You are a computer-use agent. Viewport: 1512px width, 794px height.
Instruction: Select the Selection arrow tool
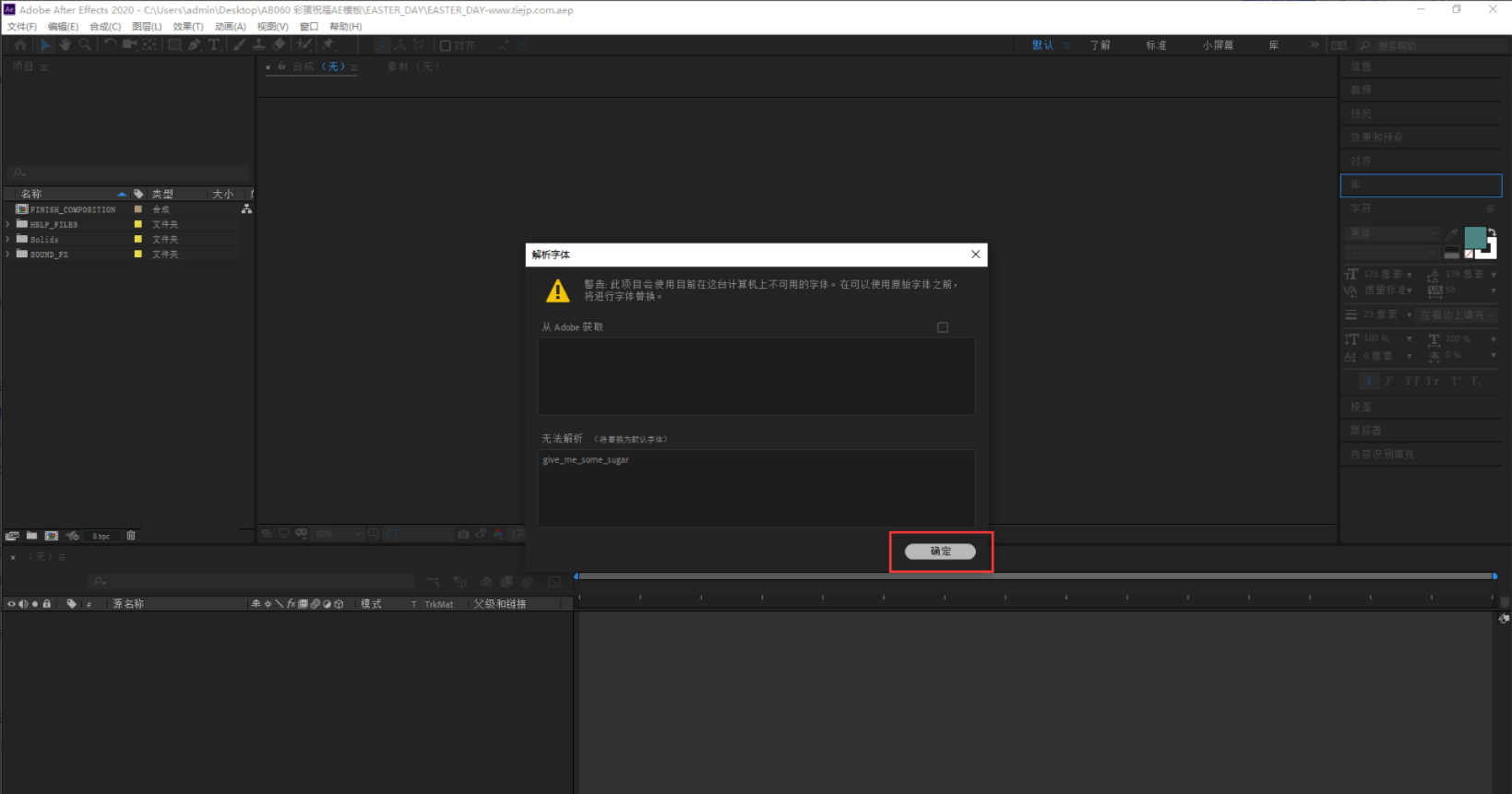point(45,44)
